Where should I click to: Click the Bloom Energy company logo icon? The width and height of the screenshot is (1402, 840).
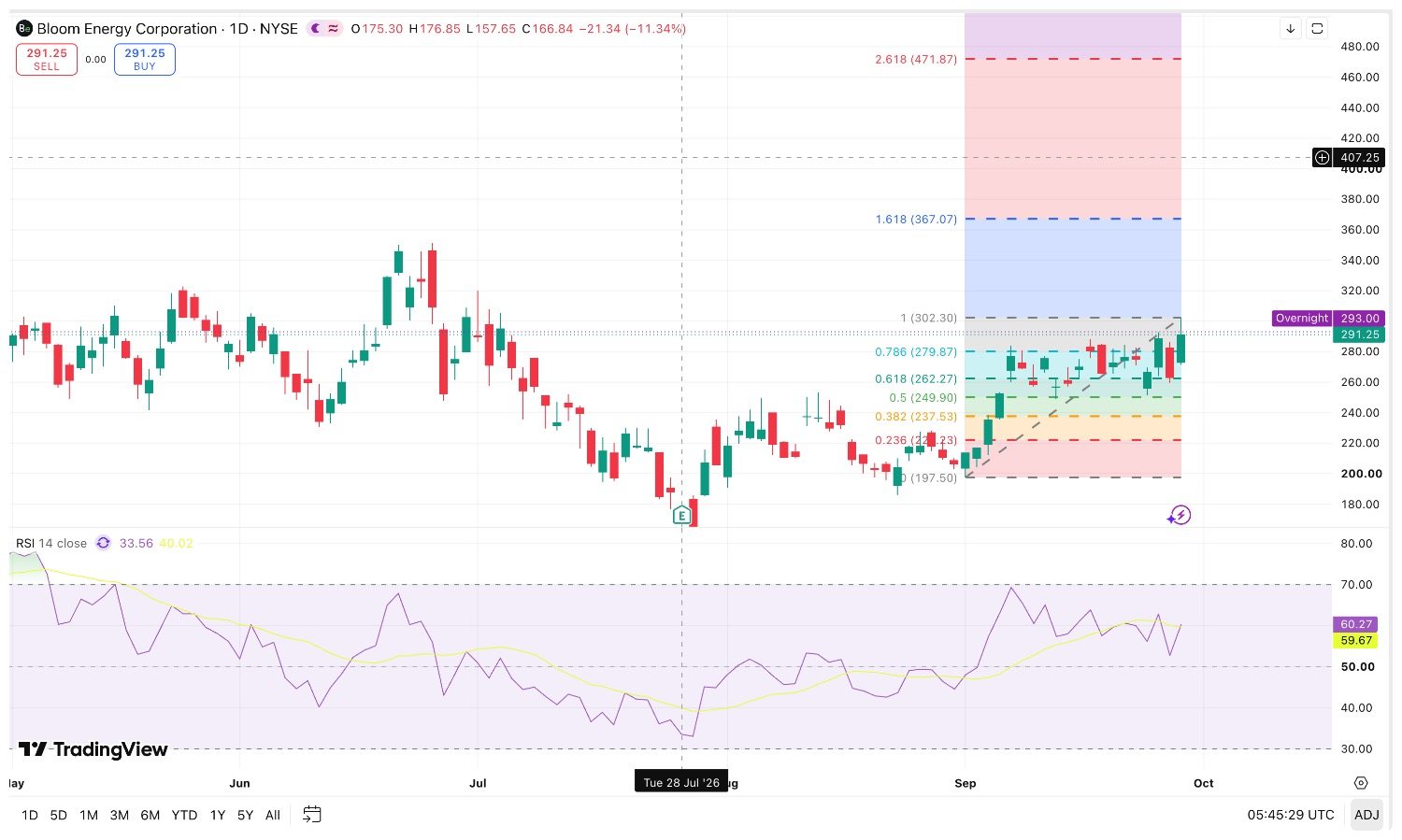point(24,29)
